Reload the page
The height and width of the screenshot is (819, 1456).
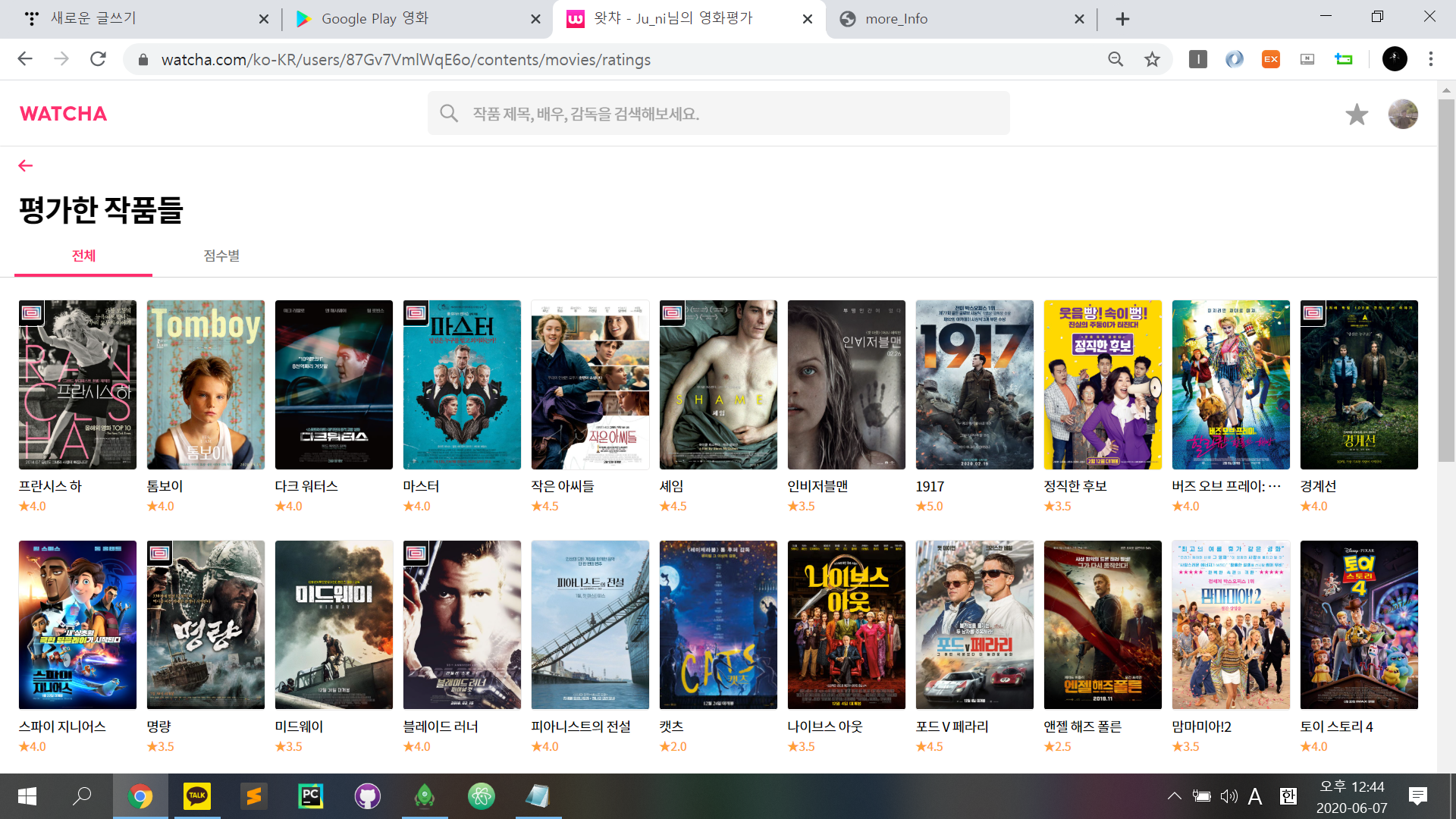coord(98,59)
